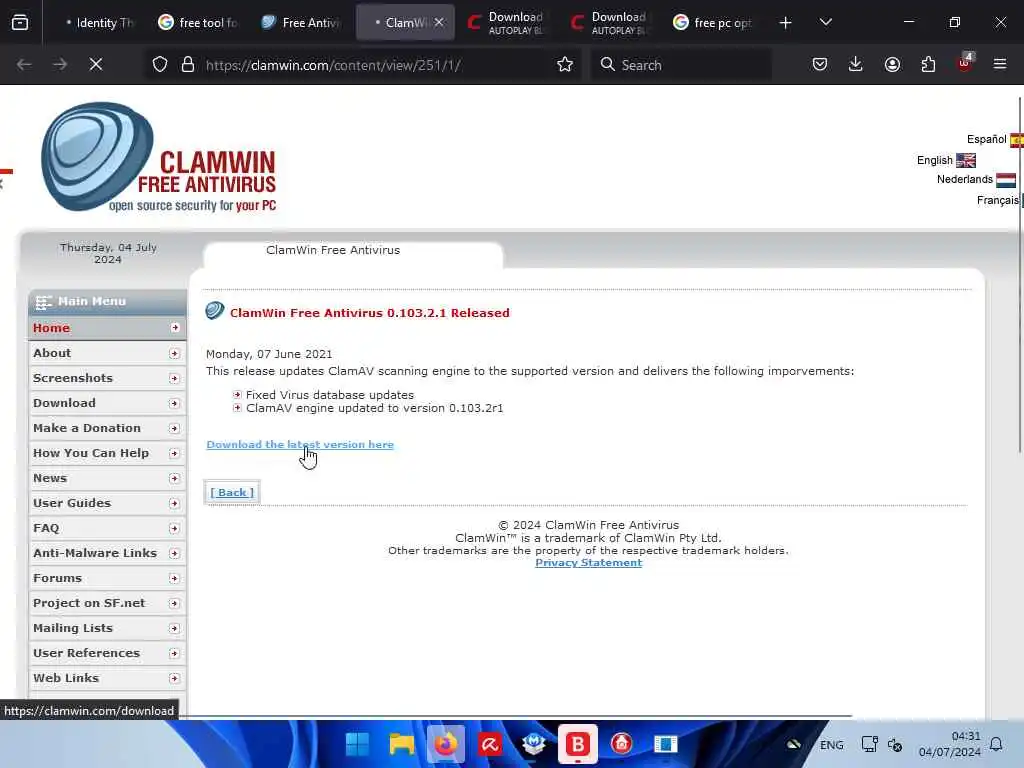
Task: Click the ClamWin Free Antivirus 0.103.2.1 Released heading
Action: pos(370,313)
